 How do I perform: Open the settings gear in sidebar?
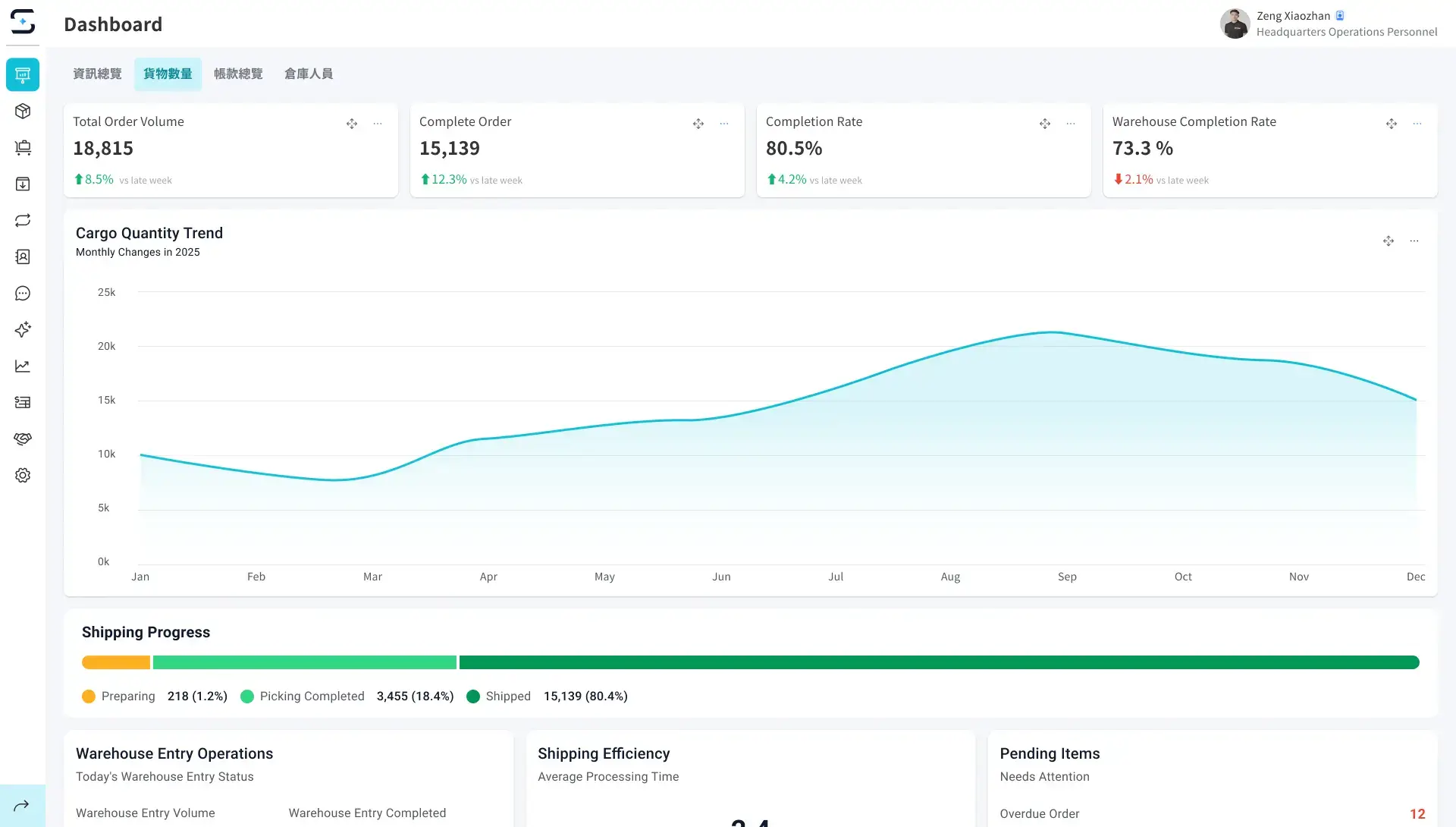tap(23, 476)
